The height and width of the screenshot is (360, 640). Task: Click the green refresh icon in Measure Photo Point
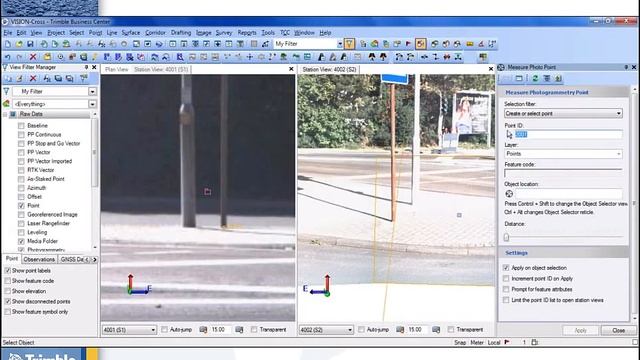point(535,78)
